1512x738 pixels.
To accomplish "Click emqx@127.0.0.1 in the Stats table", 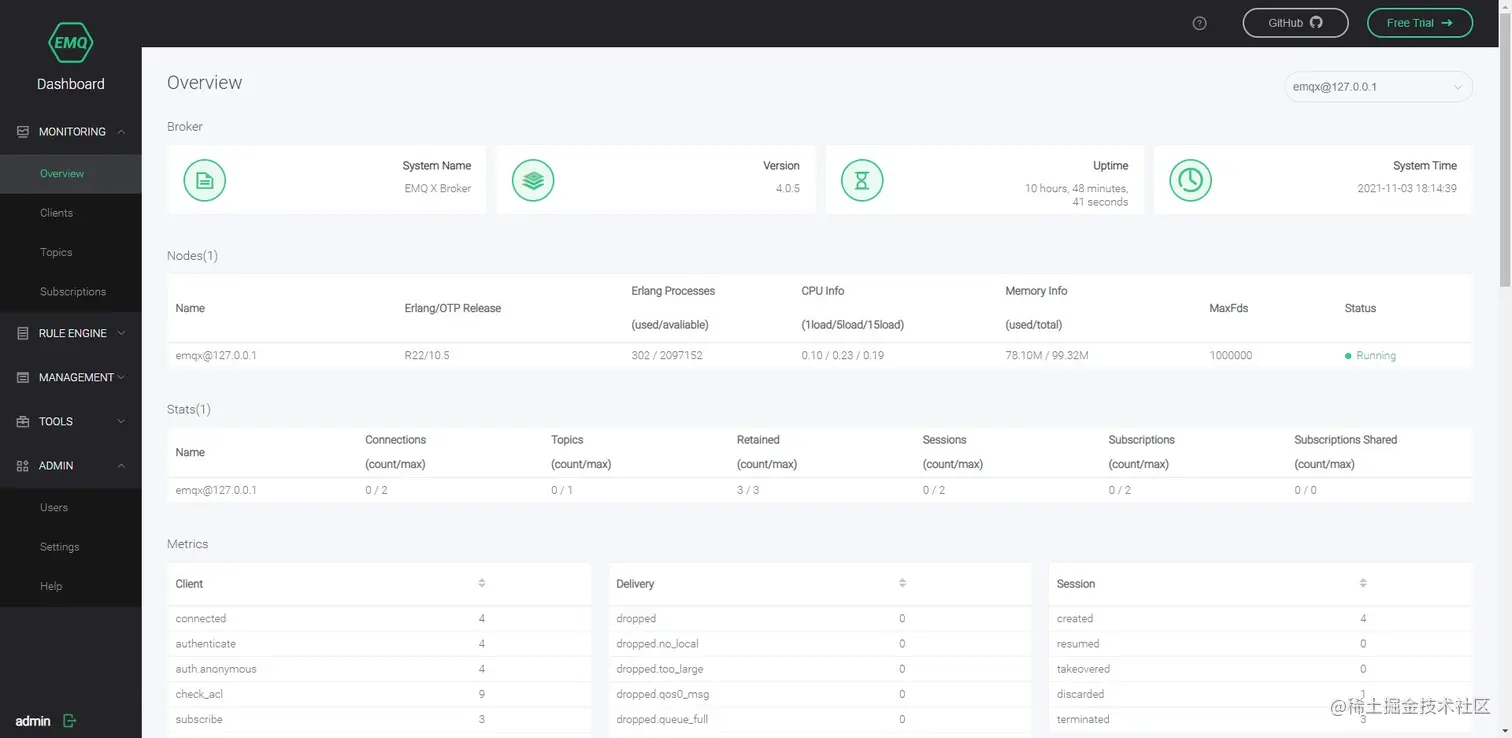I will click(216, 490).
